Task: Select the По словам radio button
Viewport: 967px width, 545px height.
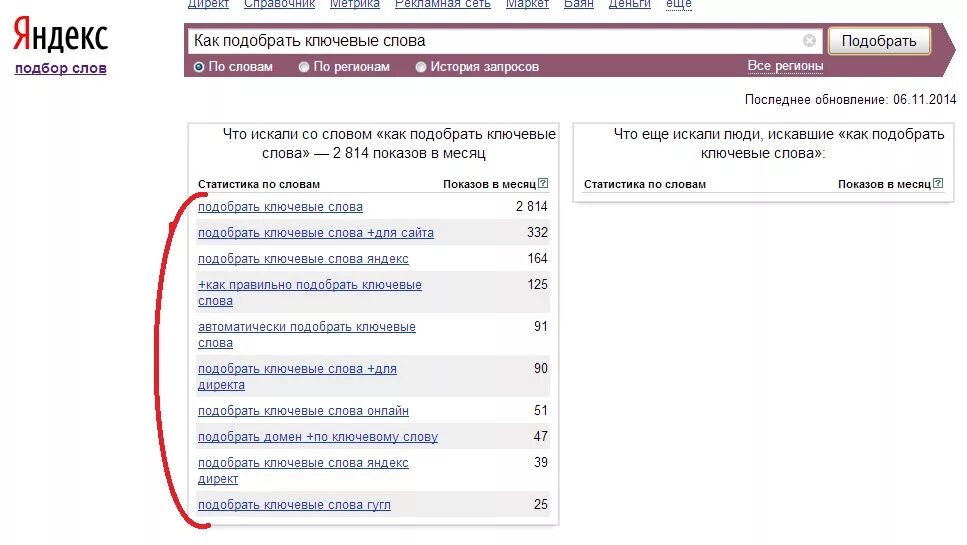Action: click(199, 67)
